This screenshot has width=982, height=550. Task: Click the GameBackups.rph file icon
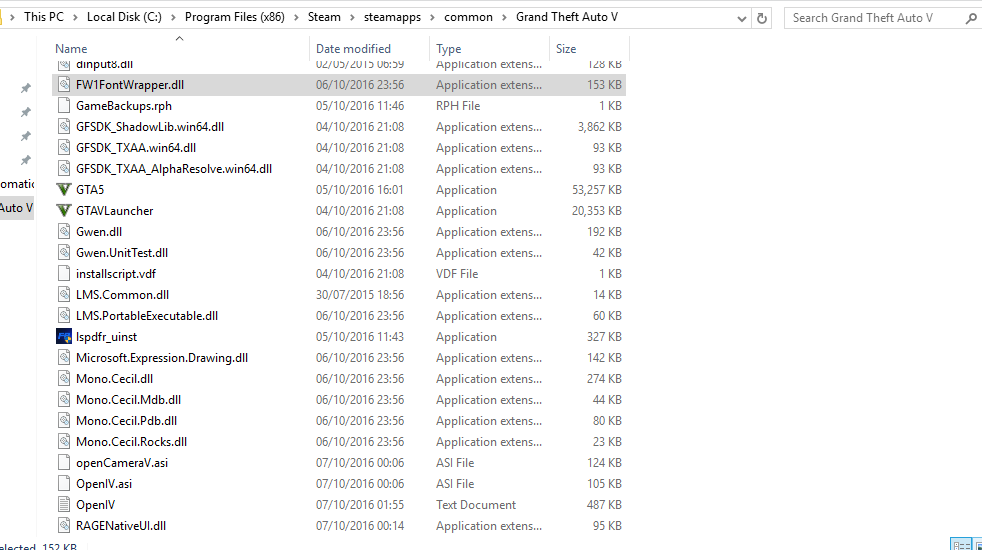(64, 106)
